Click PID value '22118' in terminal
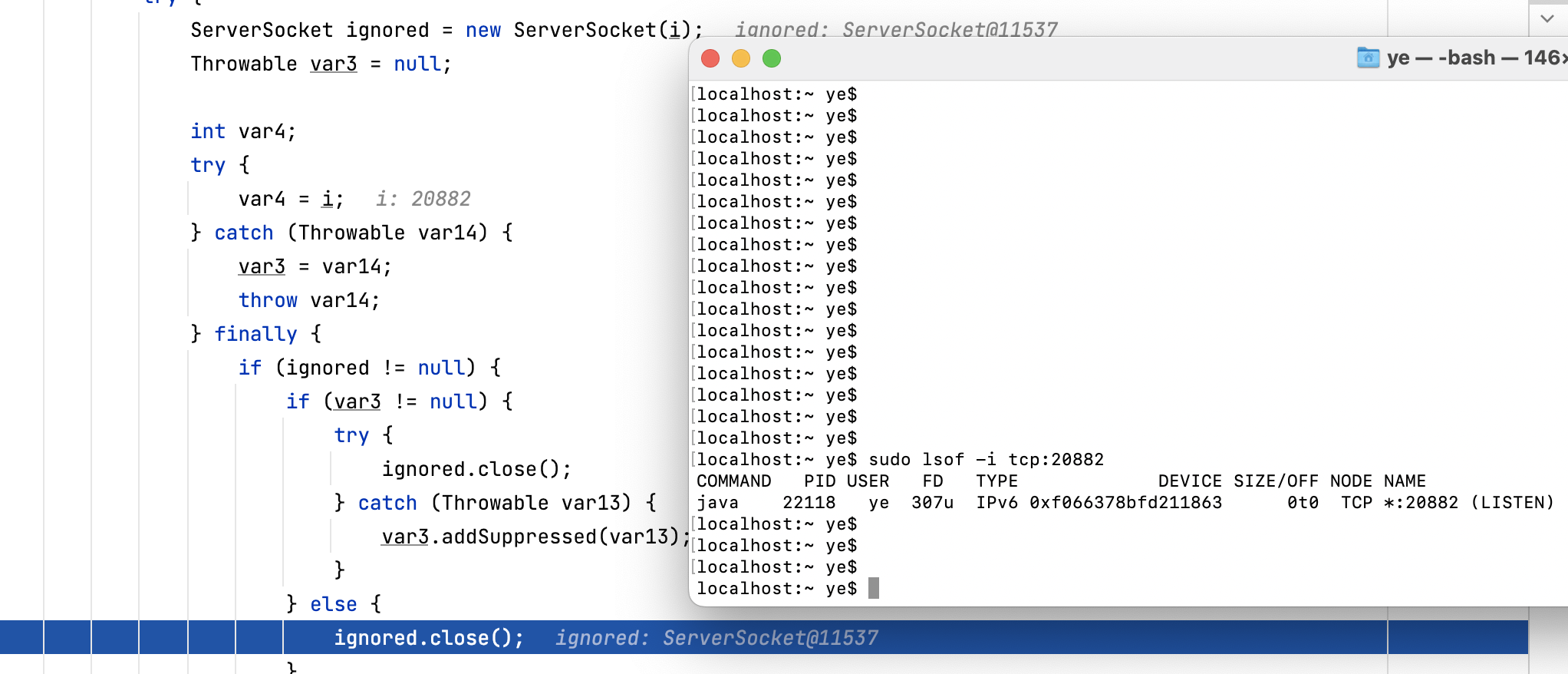Screen dimensions: 1568x674 [x=809, y=503]
